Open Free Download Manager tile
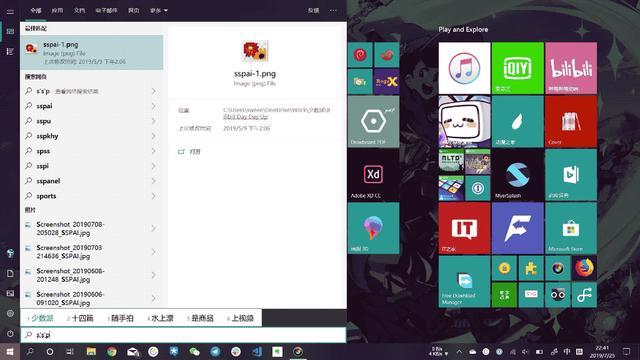The height and width of the screenshot is (360, 640). tap(464, 282)
